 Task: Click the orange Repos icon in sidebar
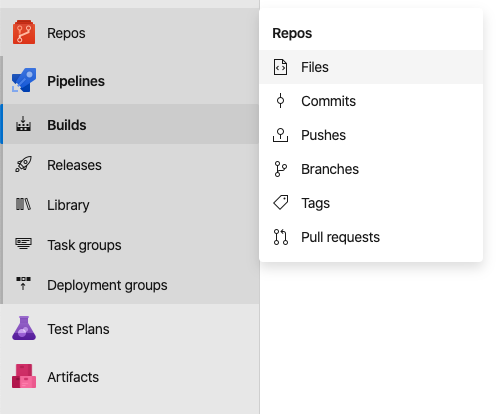[24, 32]
